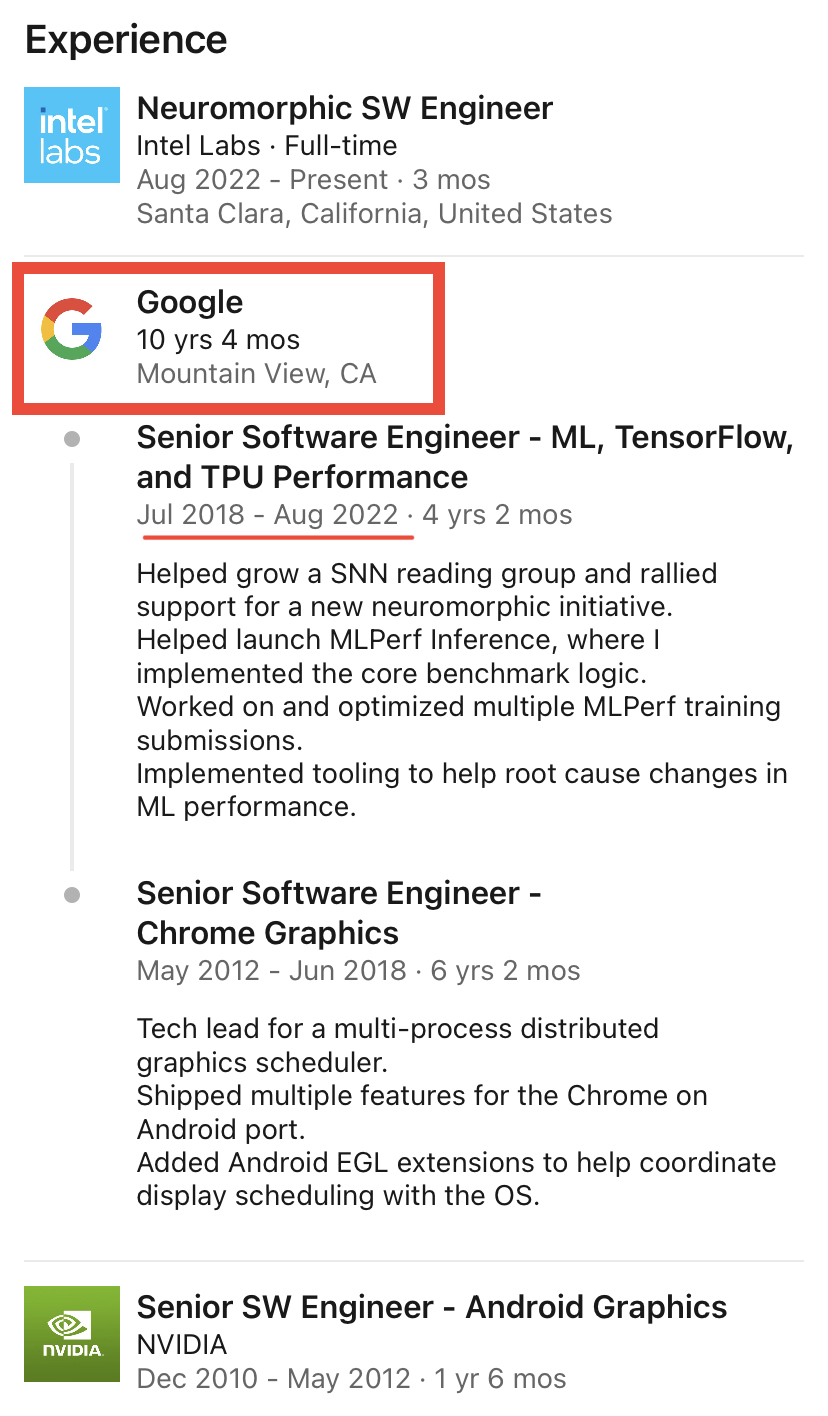Select the ML, TensorFlow, and TPU Performance title
828x1416 pixels.
(x=465, y=457)
